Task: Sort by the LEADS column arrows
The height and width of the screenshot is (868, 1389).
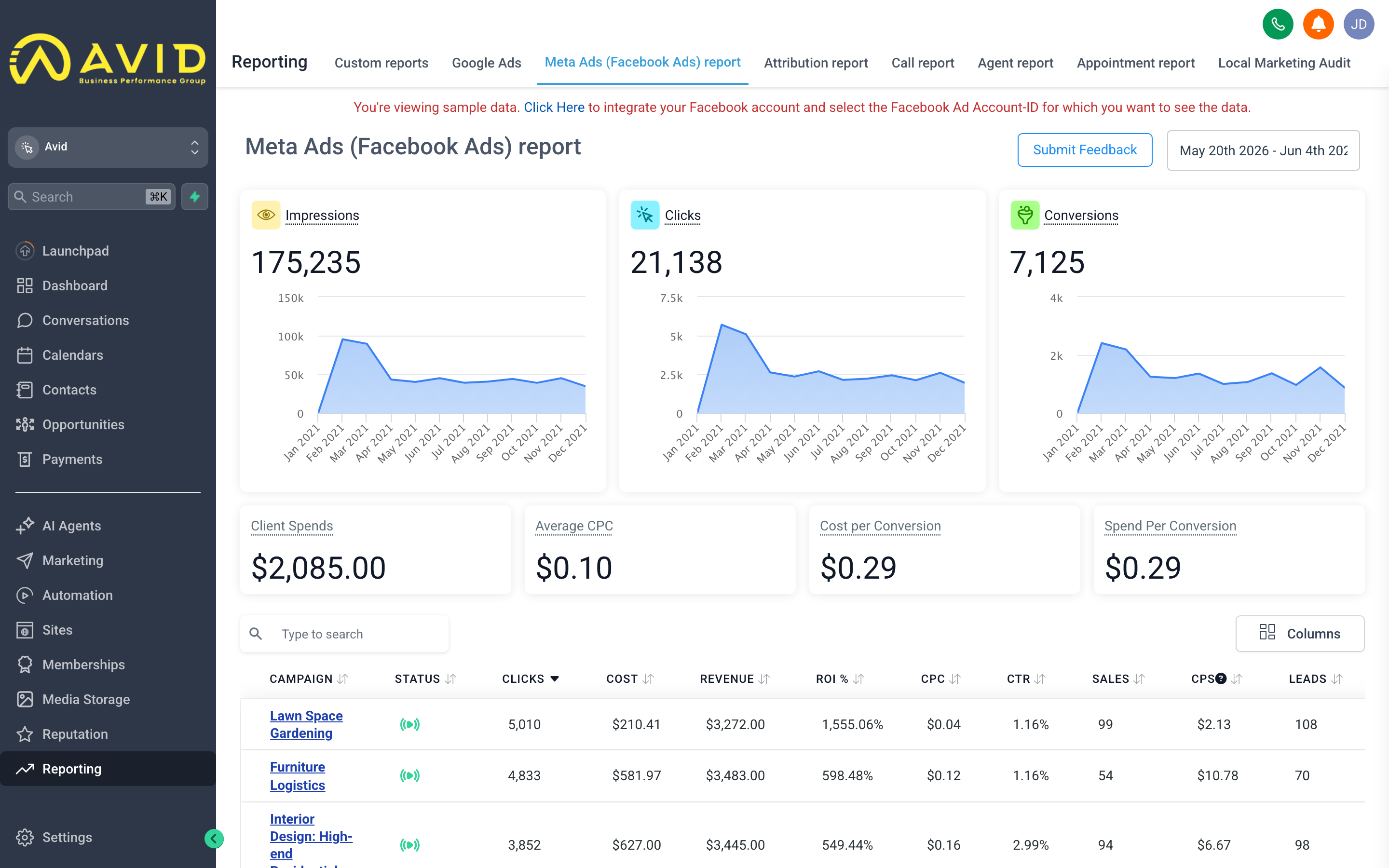Action: point(1337,678)
